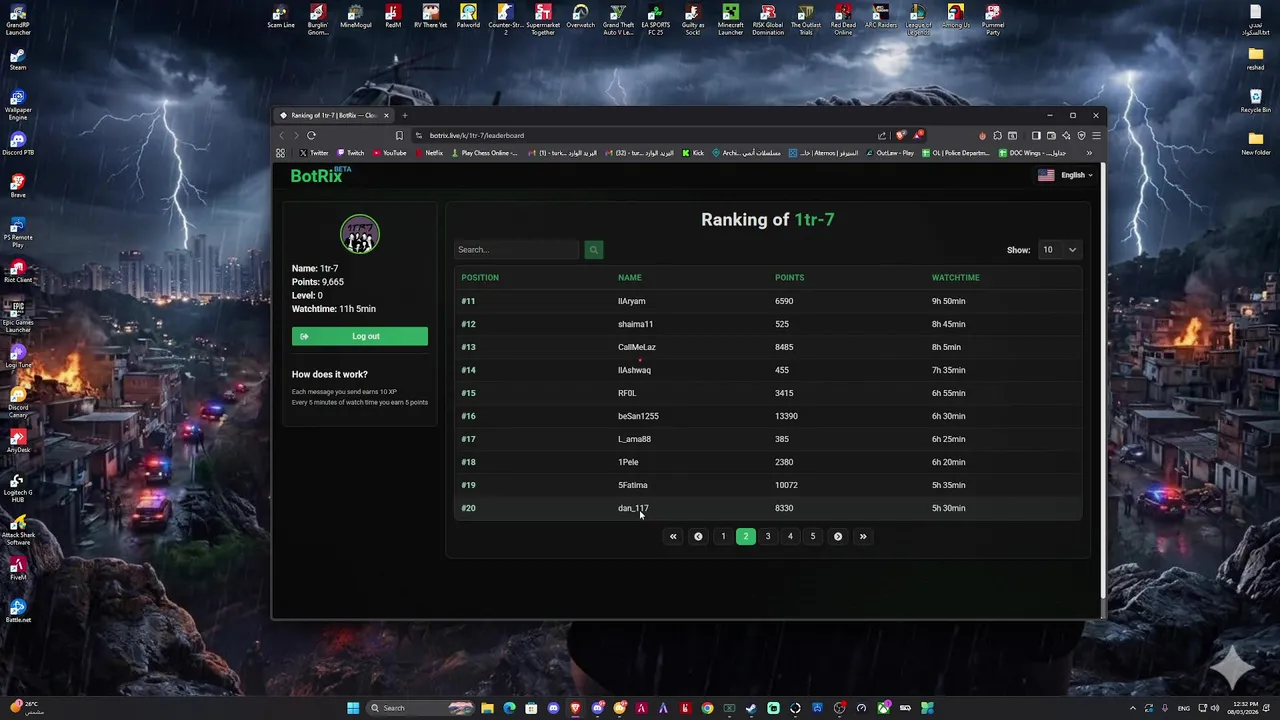Go to leaderboard page 1
The image size is (1280, 720).
pos(723,537)
